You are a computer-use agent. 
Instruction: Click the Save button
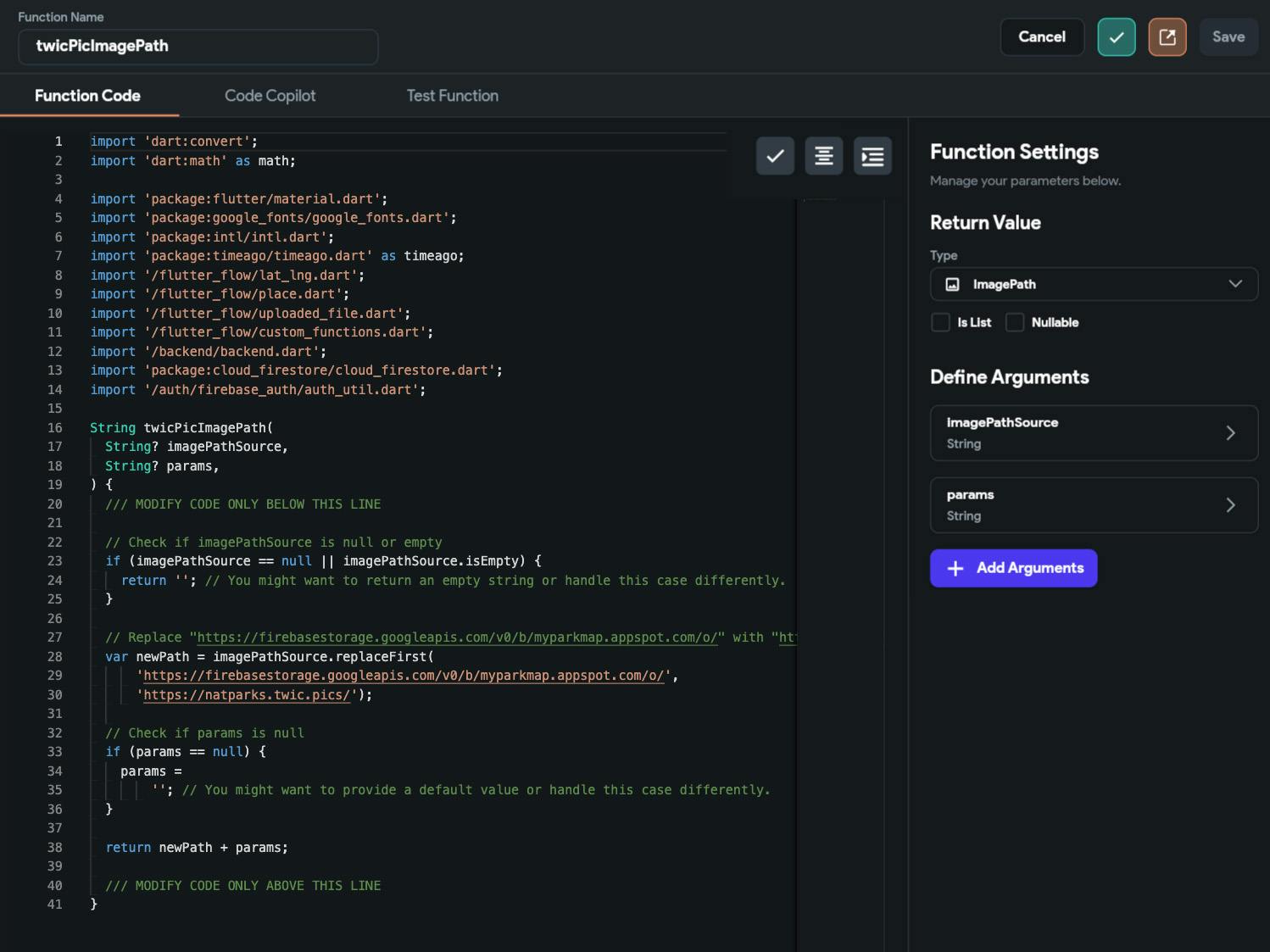[1228, 37]
